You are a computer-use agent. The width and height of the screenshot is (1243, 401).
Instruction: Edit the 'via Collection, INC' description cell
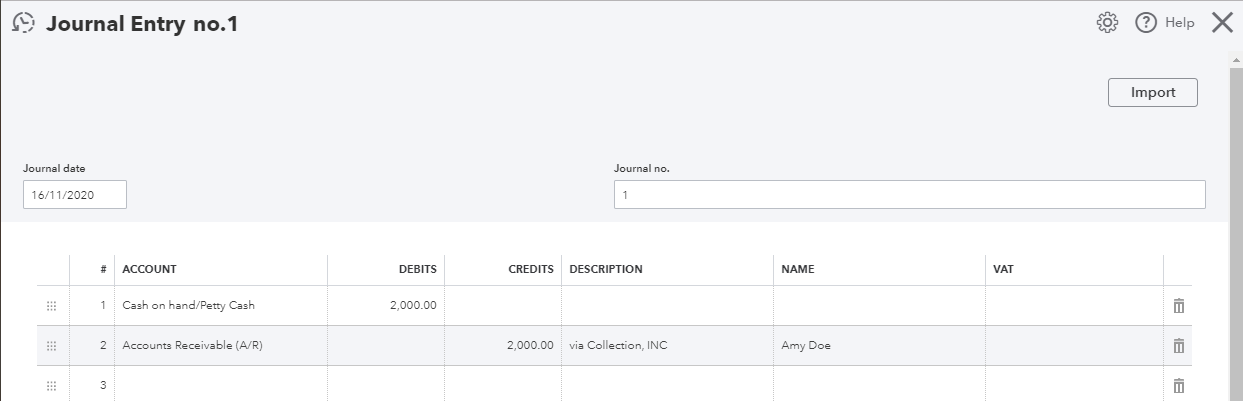pyautogui.click(x=668, y=345)
